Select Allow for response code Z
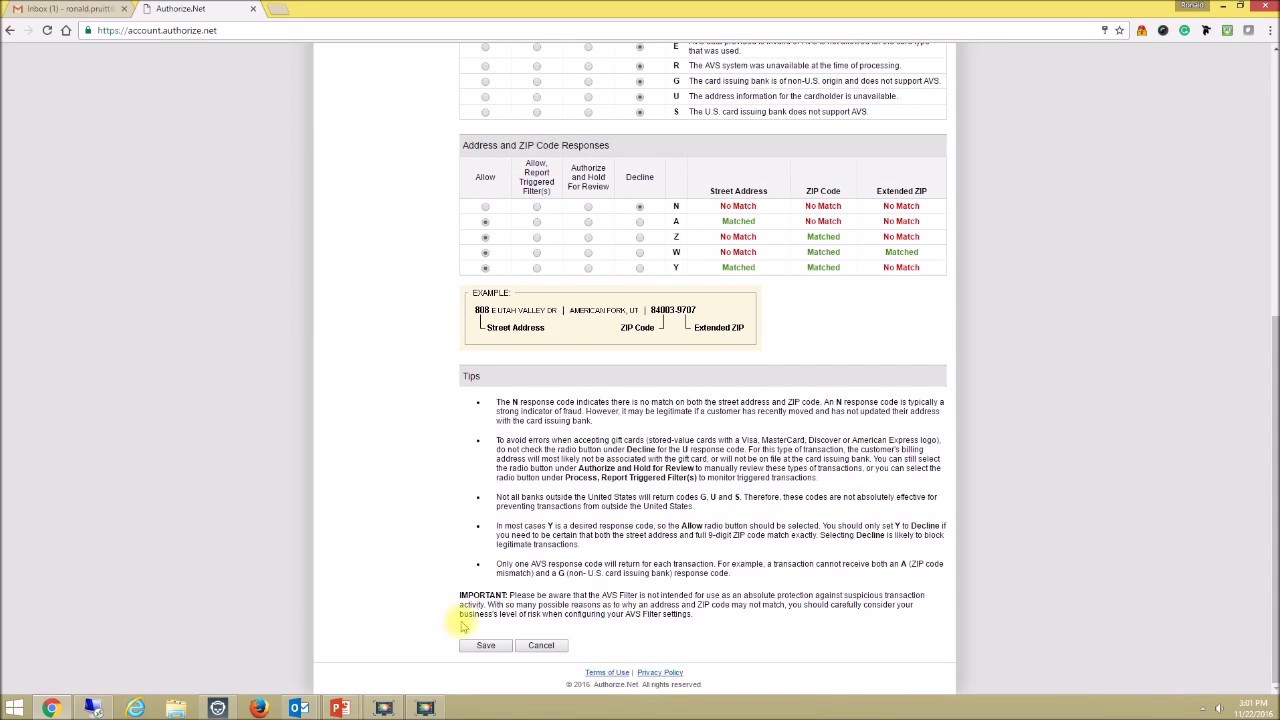This screenshot has height=720, width=1280. 485,237
